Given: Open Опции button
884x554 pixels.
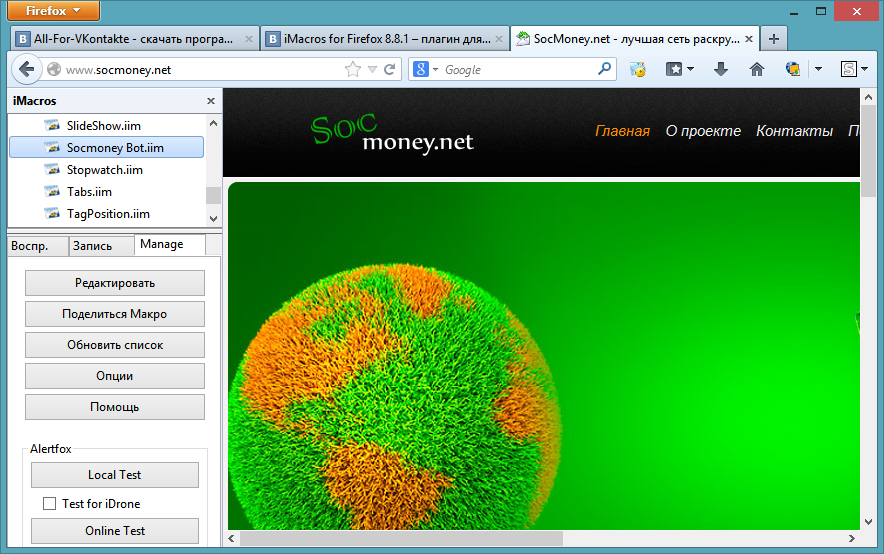Looking at the screenshot, I should (115, 376).
